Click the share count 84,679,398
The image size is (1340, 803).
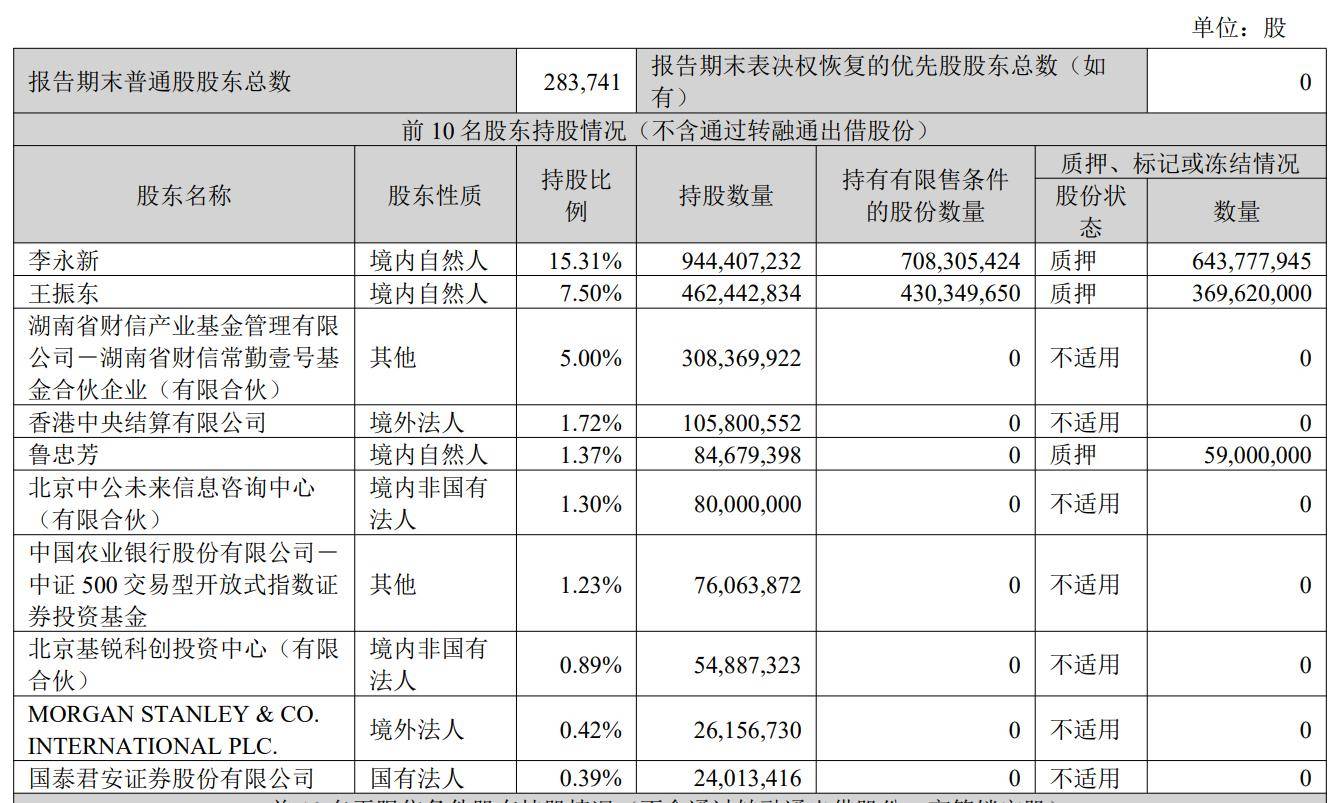[747, 455]
